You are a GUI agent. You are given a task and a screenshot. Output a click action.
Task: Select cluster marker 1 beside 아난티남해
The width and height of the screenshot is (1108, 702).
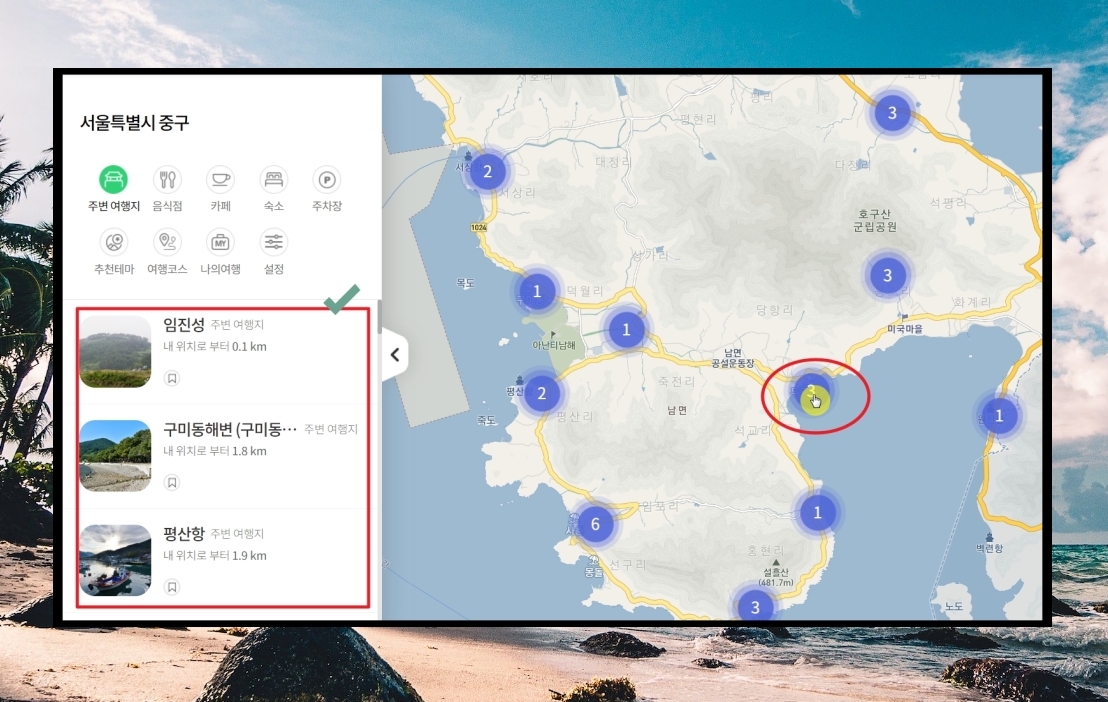tap(626, 329)
